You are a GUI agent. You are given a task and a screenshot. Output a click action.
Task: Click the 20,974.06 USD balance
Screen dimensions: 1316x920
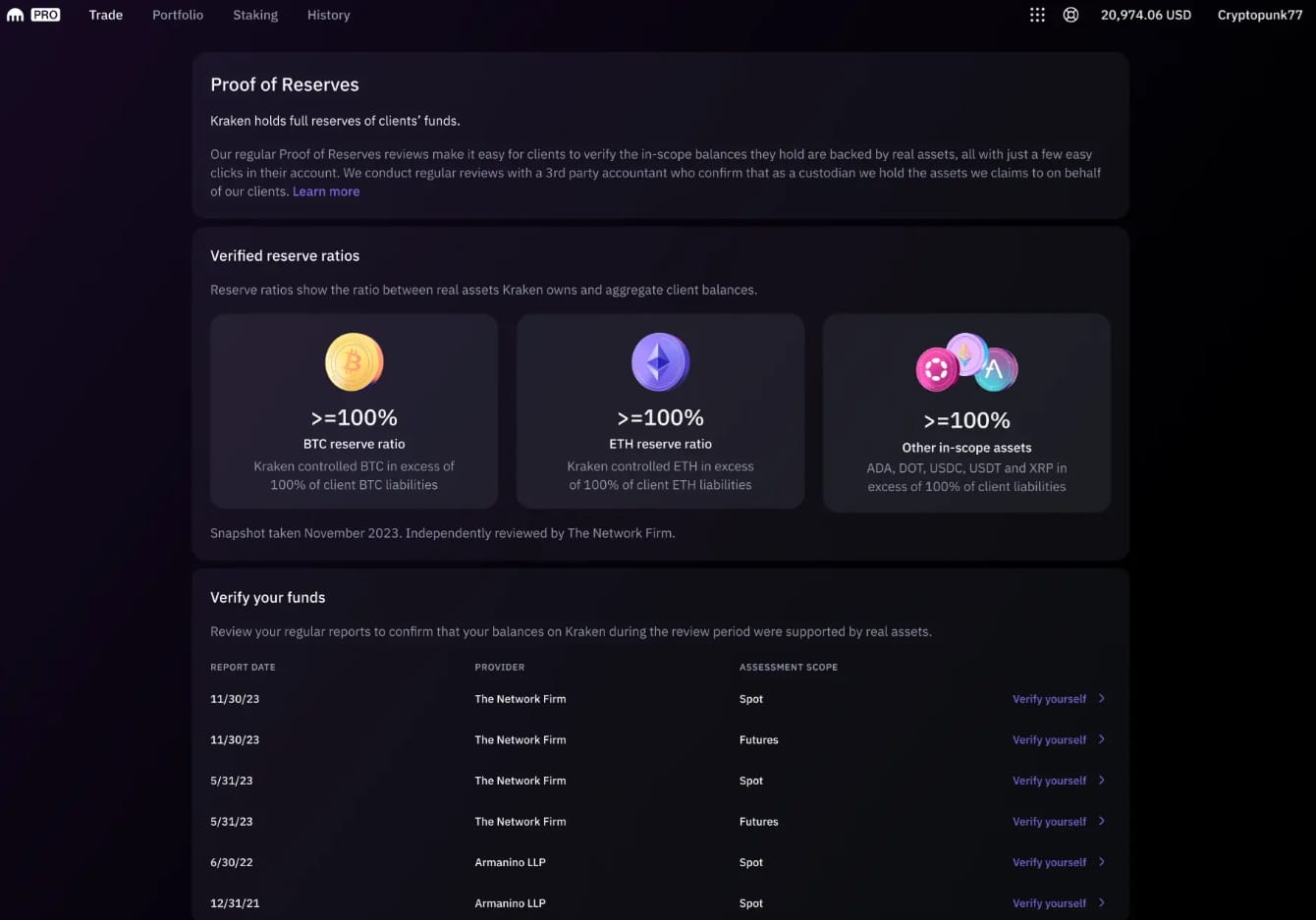coord(1145,15)
